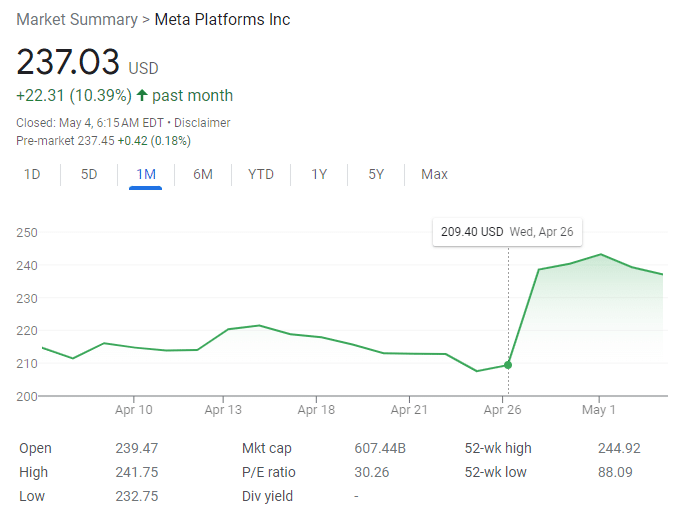This screenshot has width=683, height=514.
Task: Click the 200 y-axis label
Action: coord(27,396)
